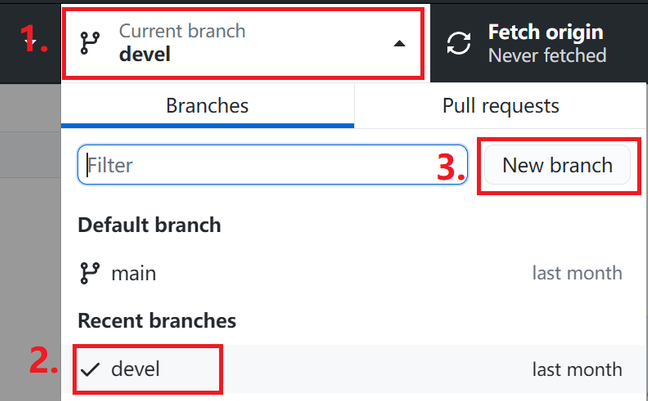Viewport: 648px width, 401px height.
Task: Collapse the branch list using the up caret
Action: 399,43
